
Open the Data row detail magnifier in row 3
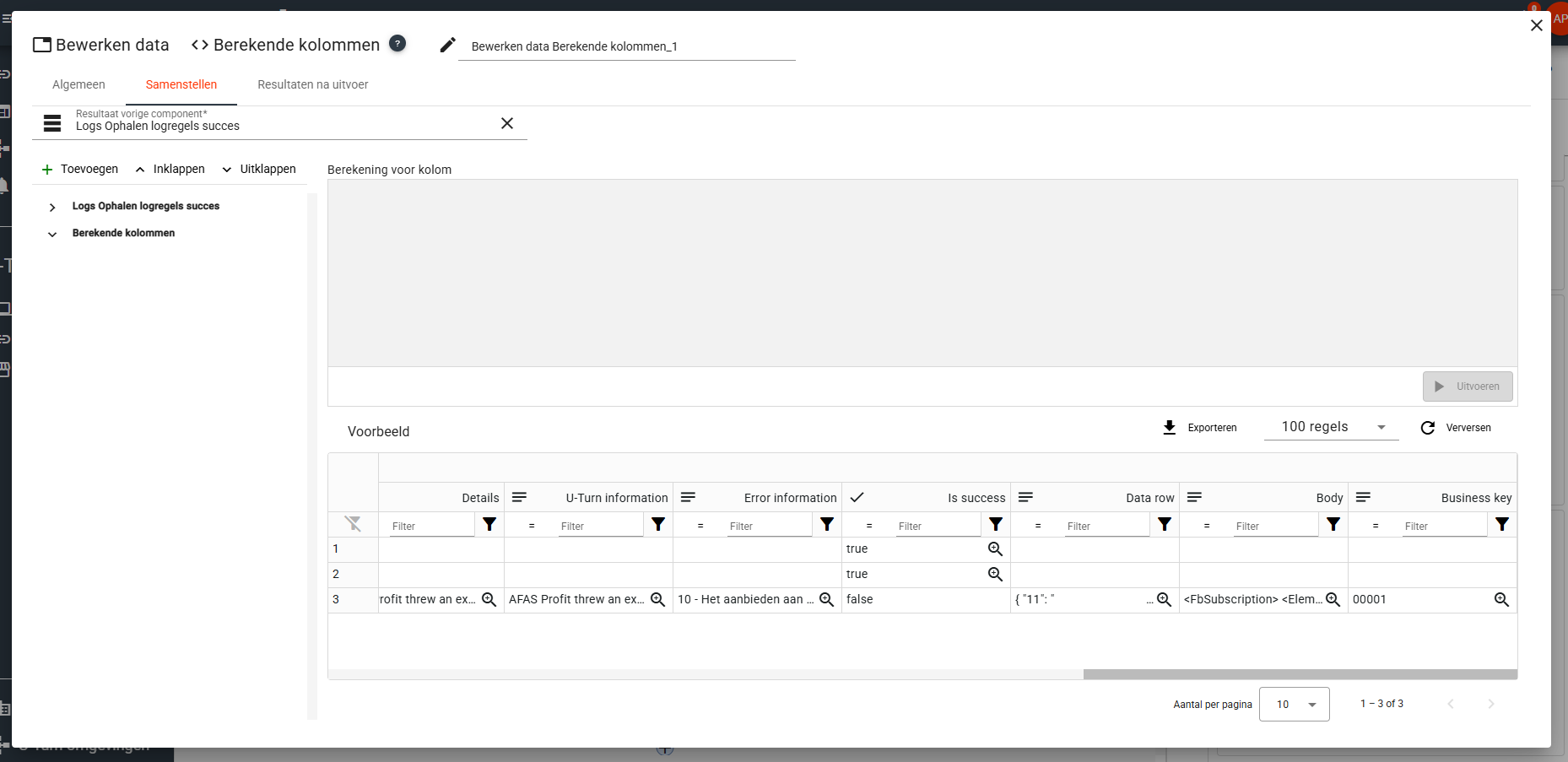pyautogui.click(x=1164, y=599)
